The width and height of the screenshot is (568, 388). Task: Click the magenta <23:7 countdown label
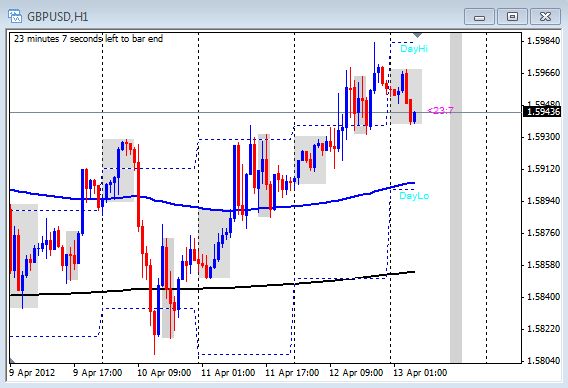coord(440,110)
